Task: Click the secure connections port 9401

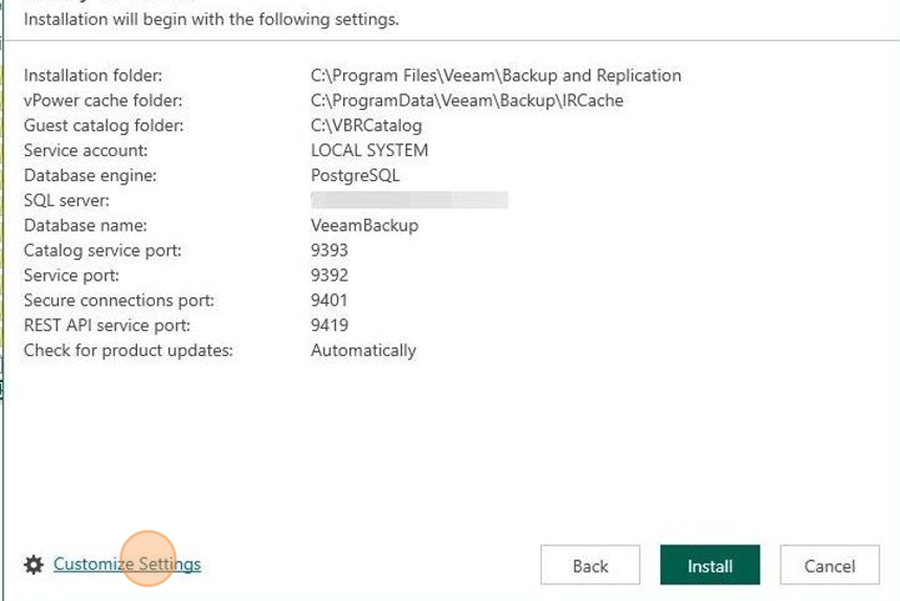Action: pos(329,300)
